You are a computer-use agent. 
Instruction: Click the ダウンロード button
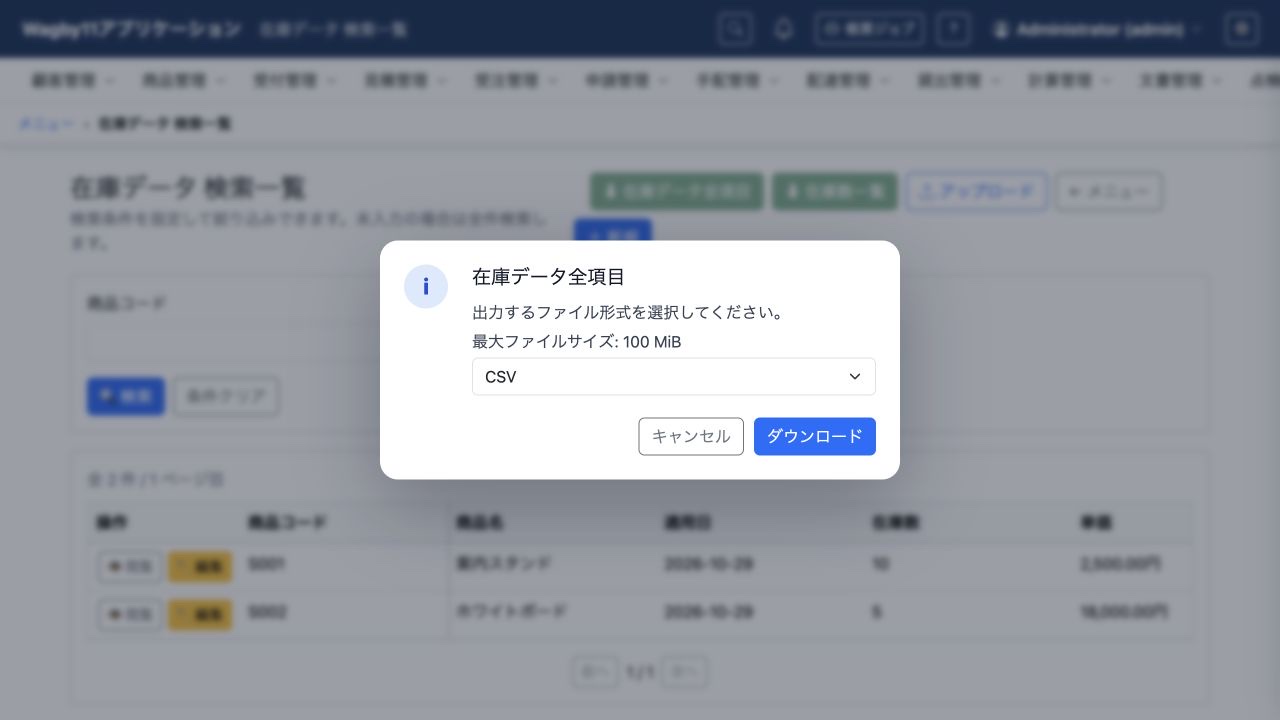coord(814,437)
